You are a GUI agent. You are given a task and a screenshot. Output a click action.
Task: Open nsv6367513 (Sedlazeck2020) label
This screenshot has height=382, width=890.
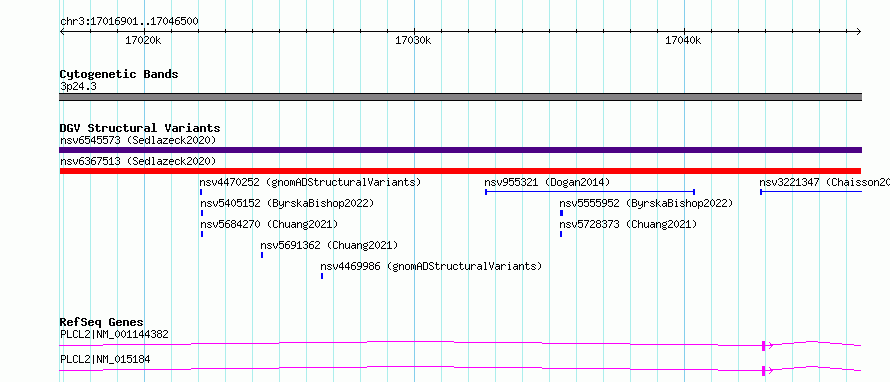tap(138, 161)
